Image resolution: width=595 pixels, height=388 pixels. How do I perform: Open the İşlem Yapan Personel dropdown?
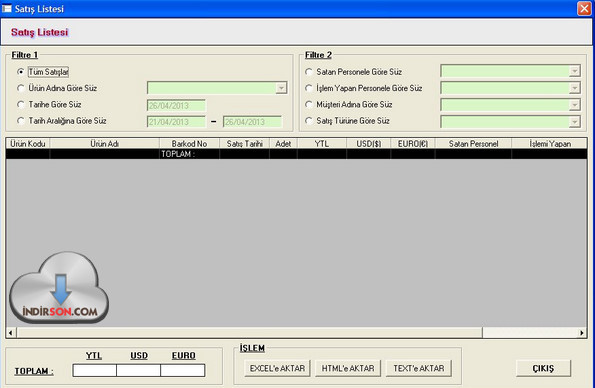[x=575, y=88]
